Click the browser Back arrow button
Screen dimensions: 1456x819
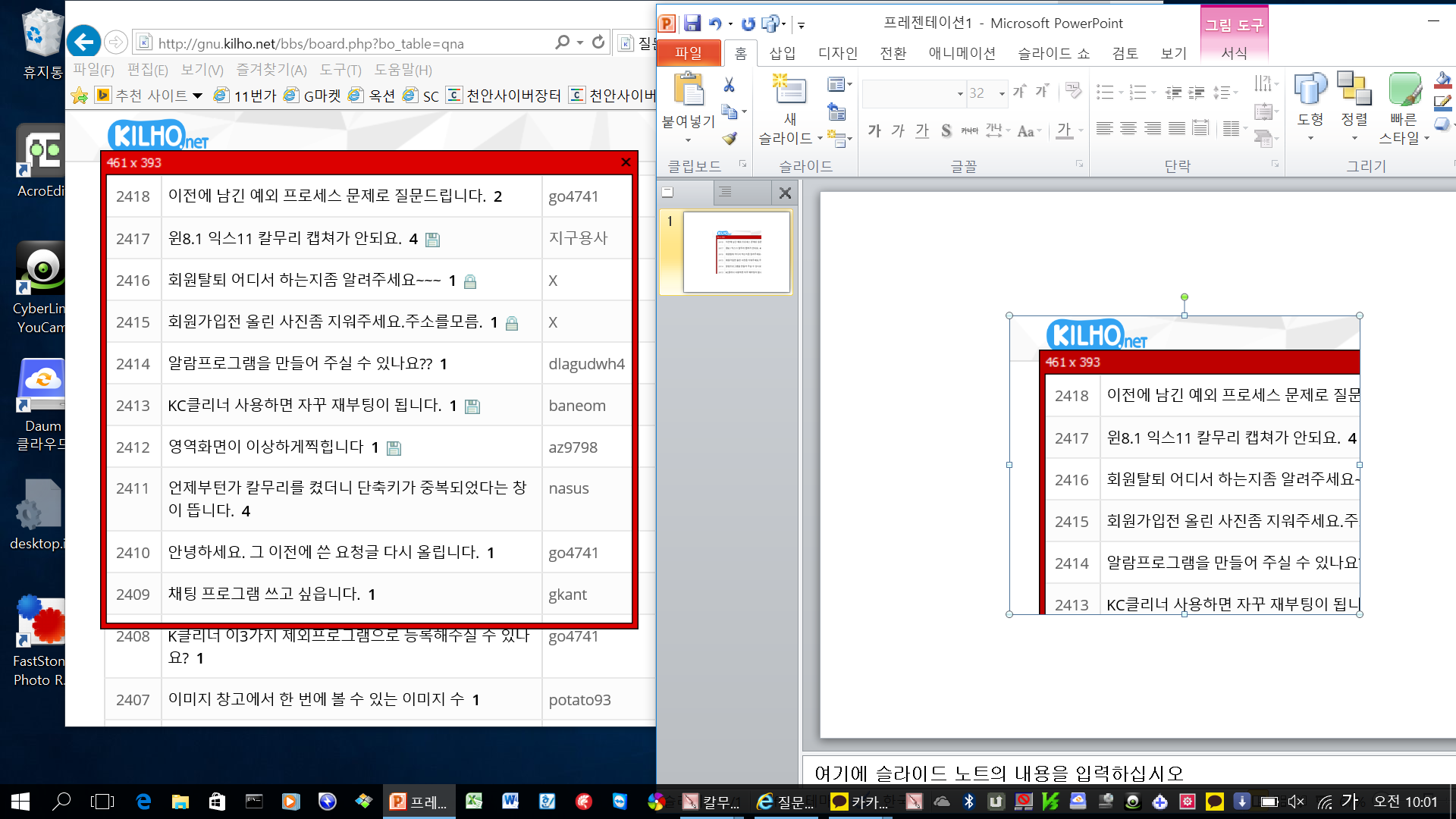(x=84, y=42)
